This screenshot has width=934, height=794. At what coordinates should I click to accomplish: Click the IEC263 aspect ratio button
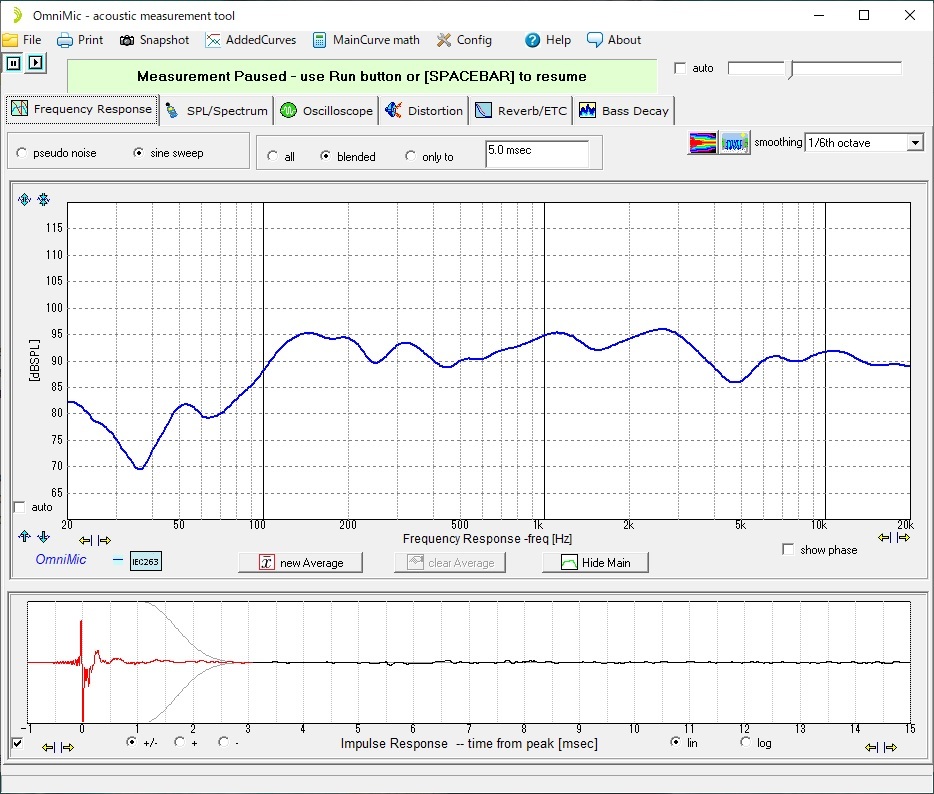pos(146,561)
